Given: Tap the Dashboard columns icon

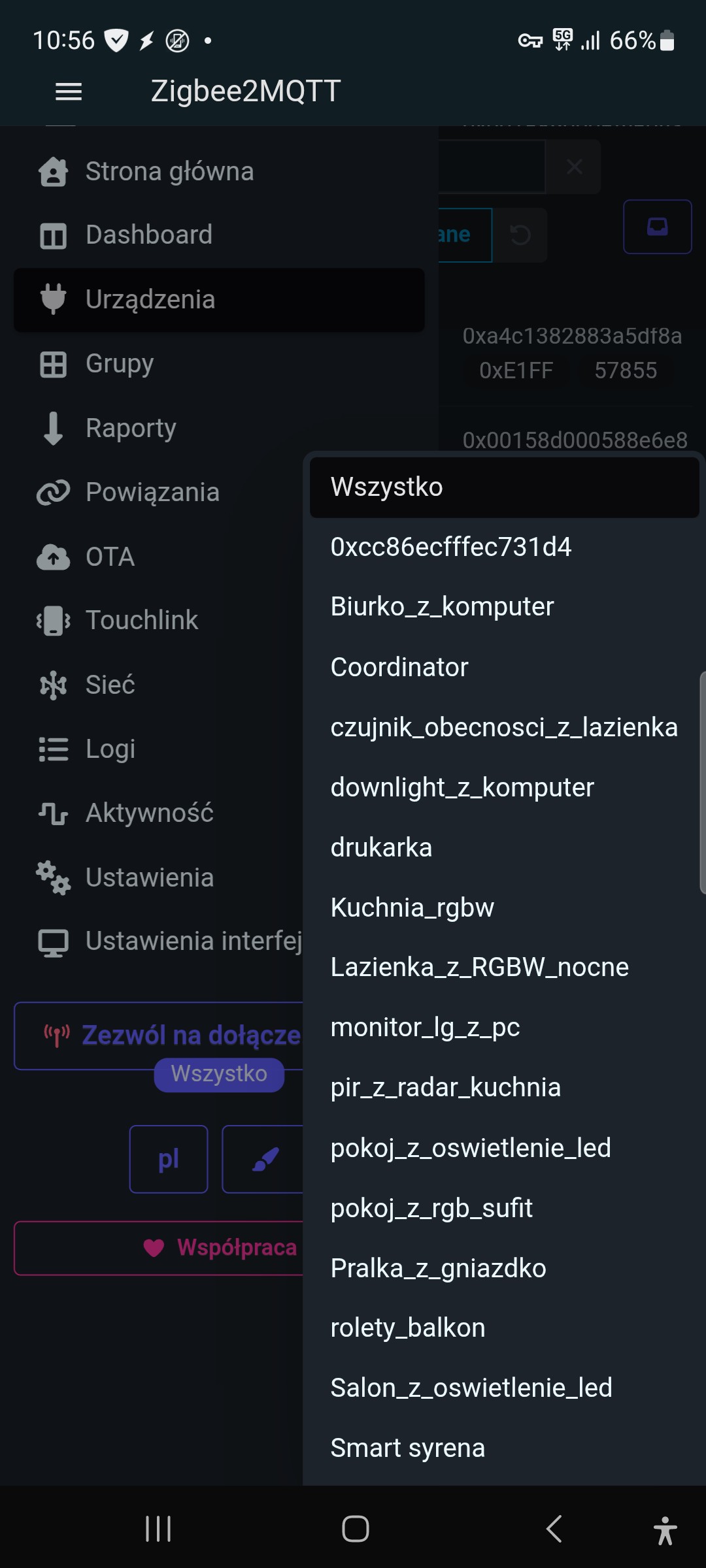Looking at the screenshot, I should [x=53, y=236].
